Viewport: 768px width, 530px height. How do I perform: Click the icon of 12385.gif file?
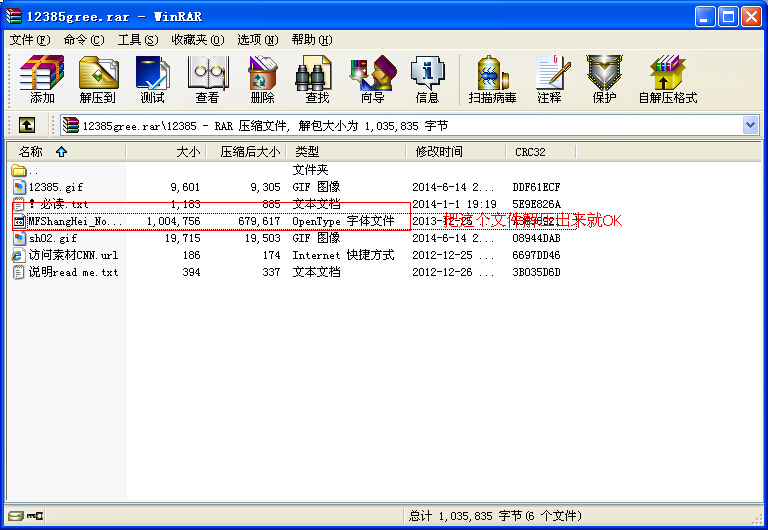(x=19, y=187)
